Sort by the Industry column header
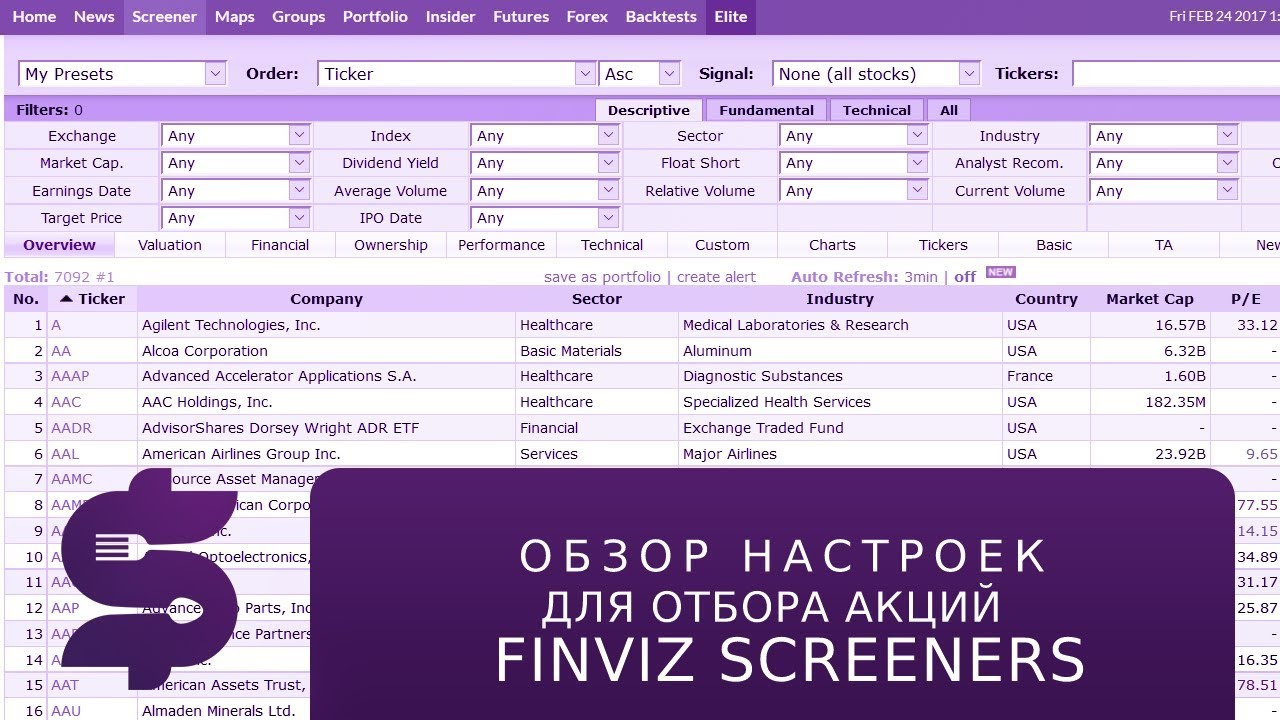The height and width of the screenshot is (720, 1280). coord(840,299)
